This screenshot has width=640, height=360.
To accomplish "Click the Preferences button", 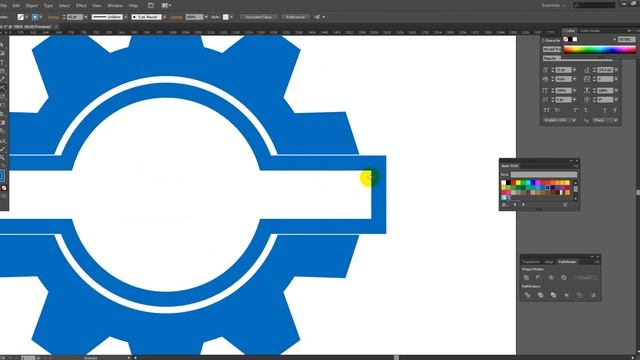I will (295, 17).
